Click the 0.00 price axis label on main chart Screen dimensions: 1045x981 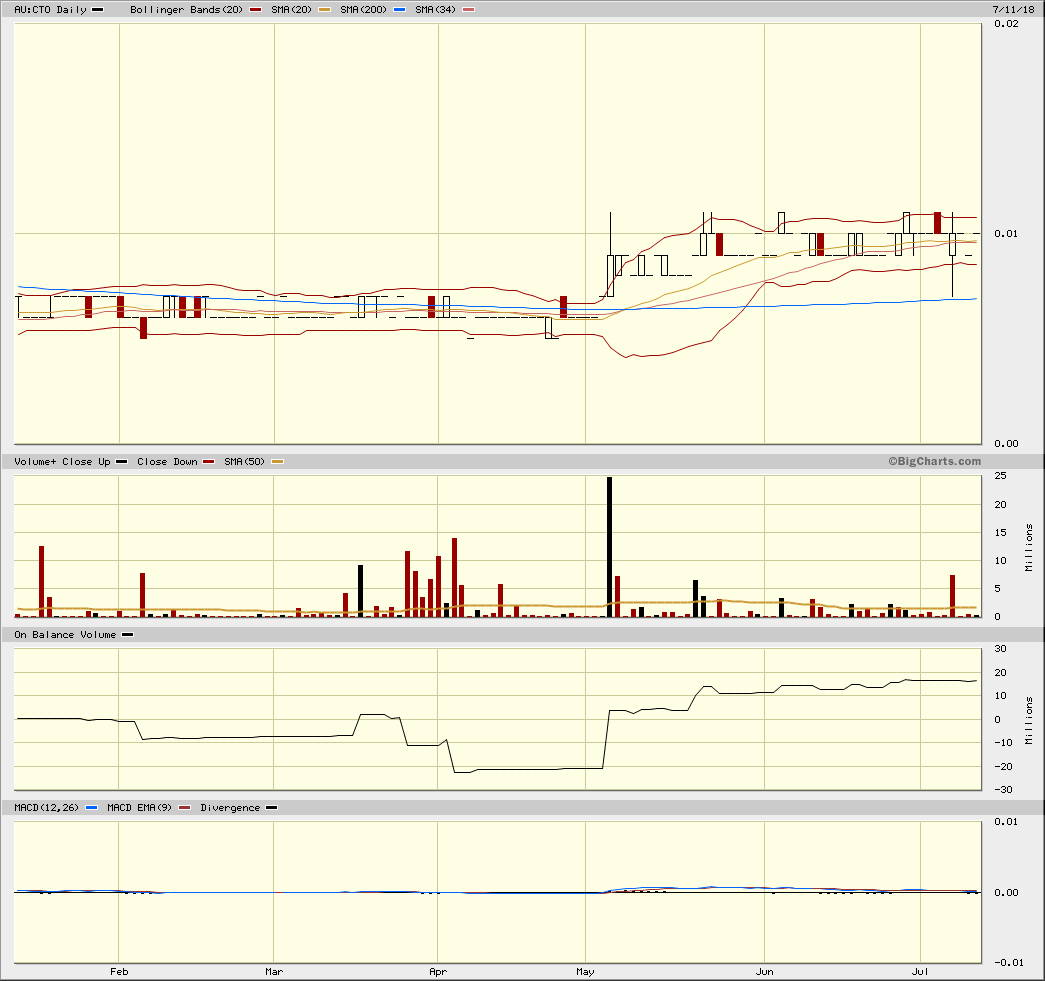[1006, 444]
